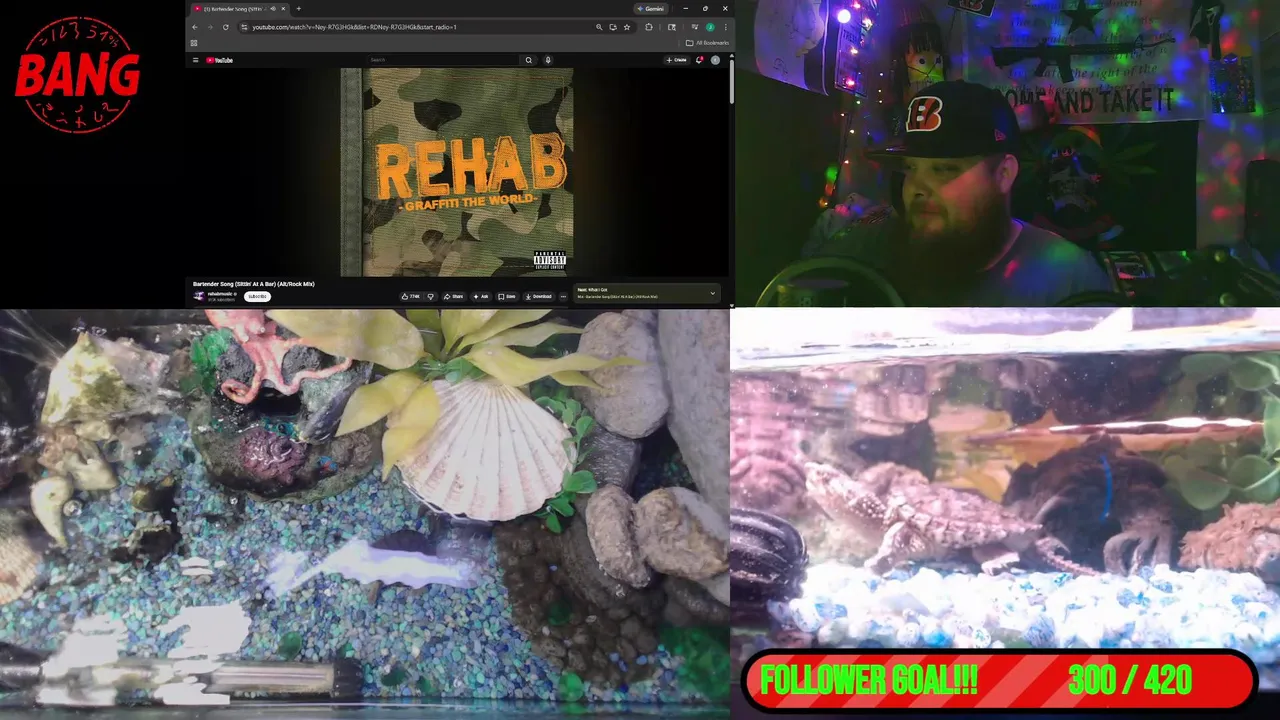Go back in the Chrome browser

coord(195,27)
